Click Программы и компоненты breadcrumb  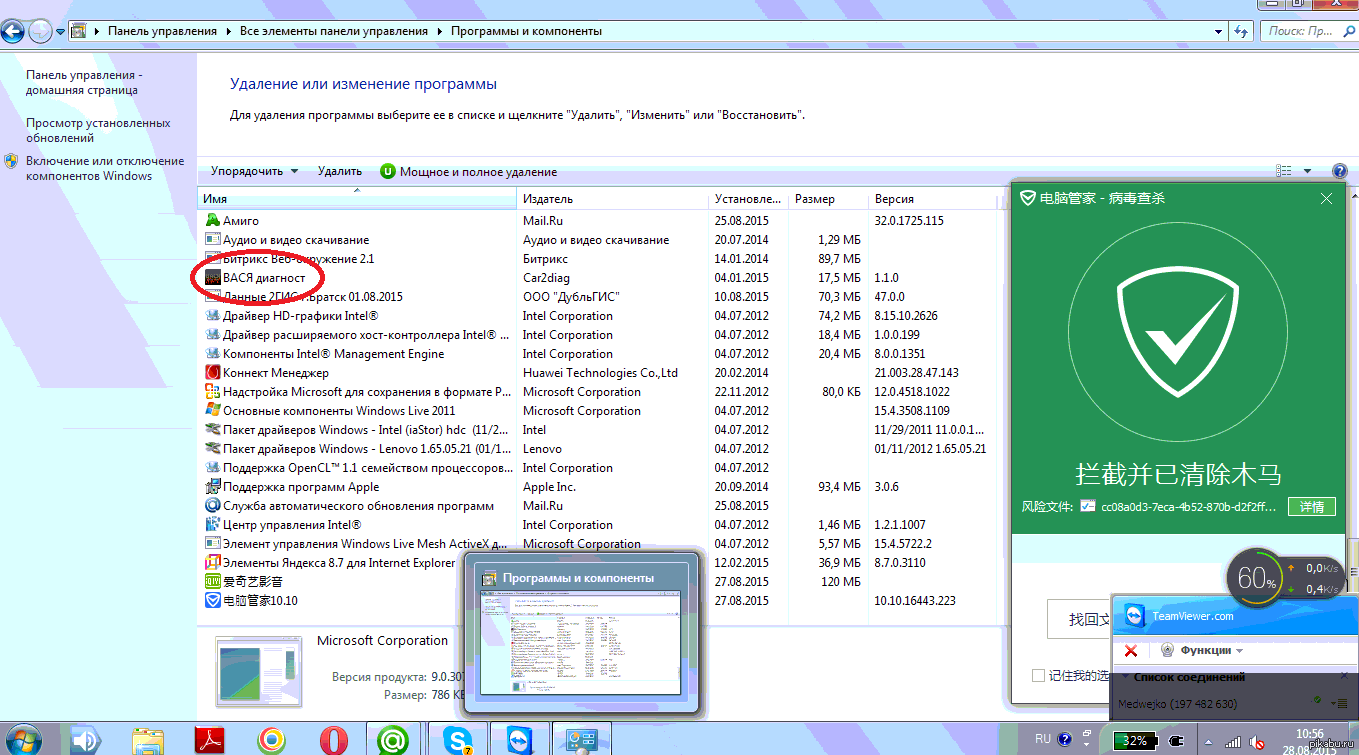tap(526, 31)
